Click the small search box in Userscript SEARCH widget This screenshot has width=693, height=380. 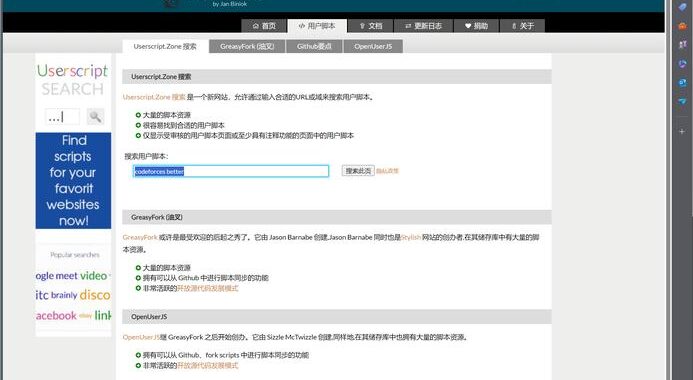pyautogui.click(x=63, y=117)
